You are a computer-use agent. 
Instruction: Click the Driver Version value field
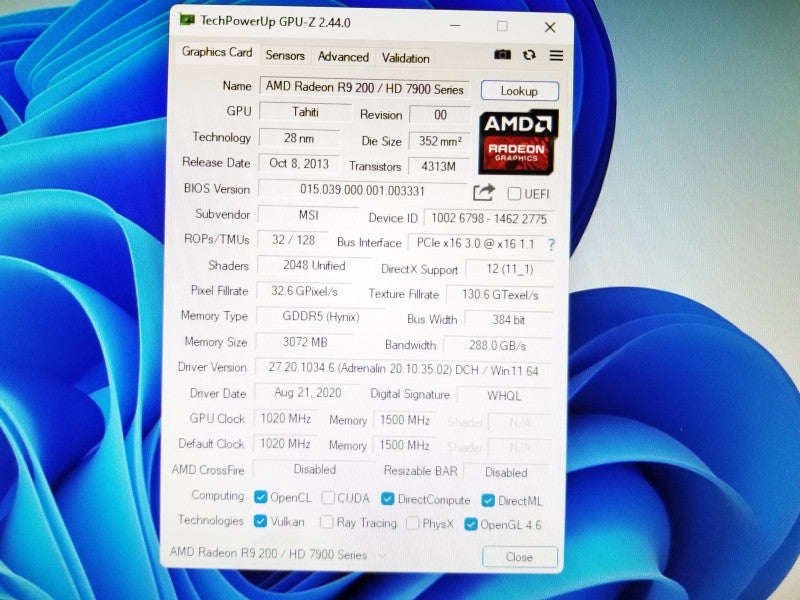point(403,369)
